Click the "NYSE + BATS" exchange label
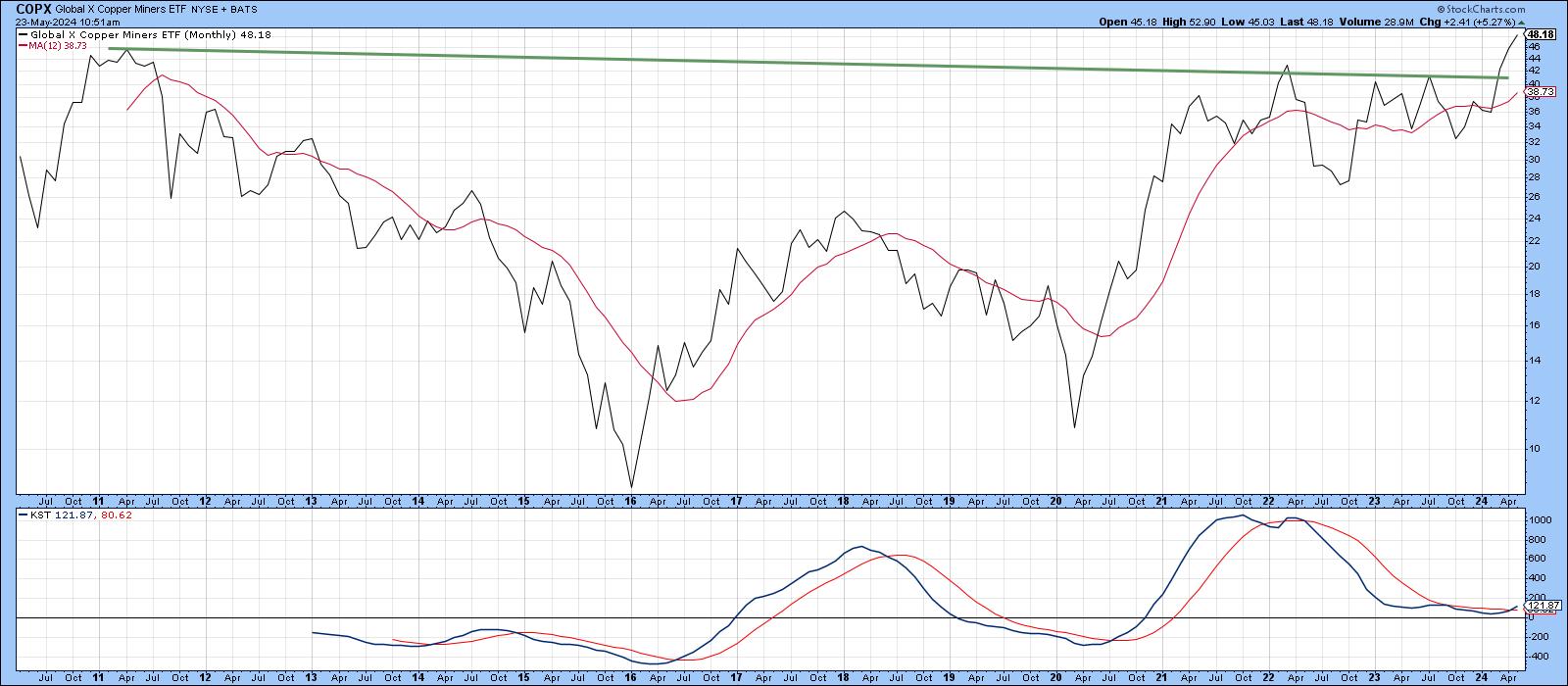The width and height of the screenshot is (1568, 686). tap(223, 9)
